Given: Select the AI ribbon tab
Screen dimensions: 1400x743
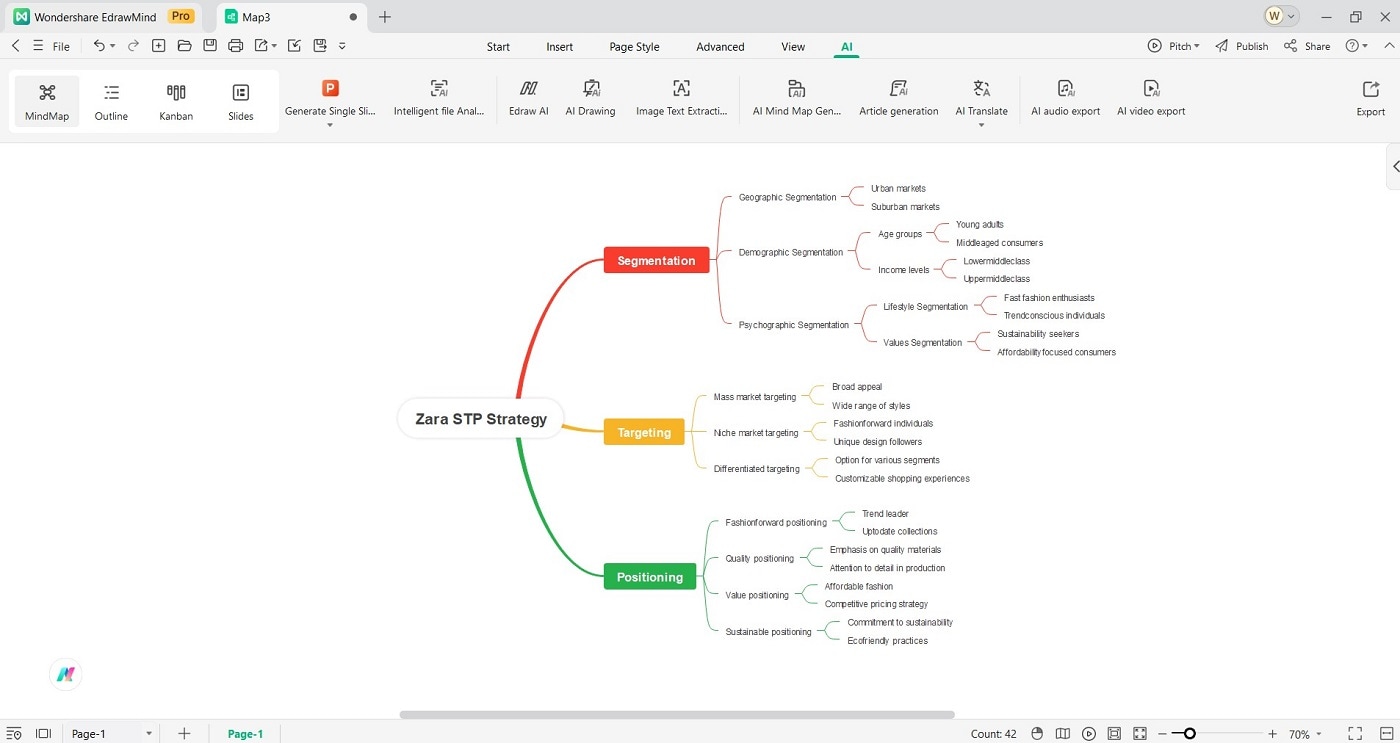Looking at the screenshot, I should [x=847, y=47].
